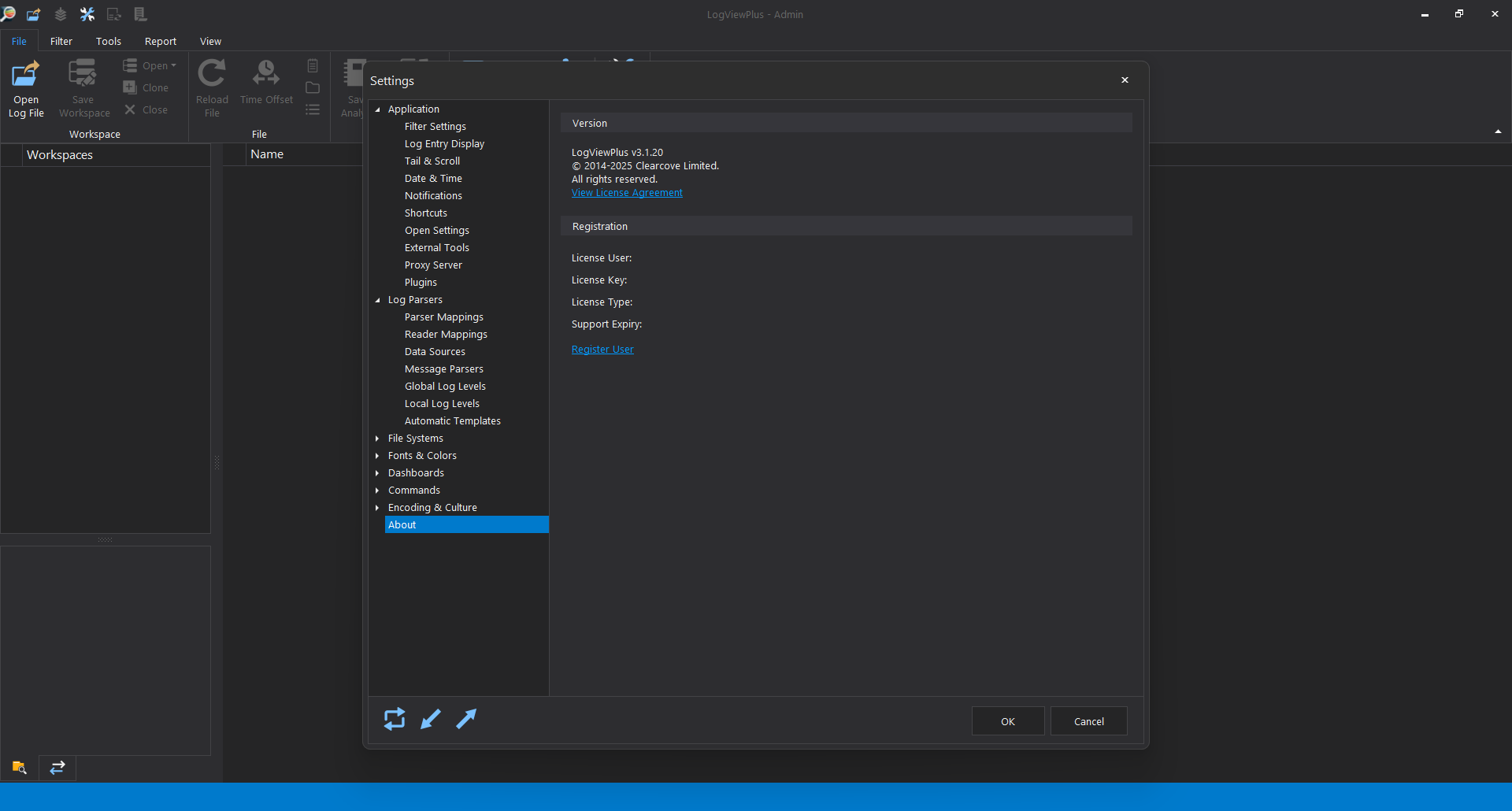The width and height of the screenshot is (1512, 811).
Task: Open settings via wrench icon in title bar
Action: (87, 14)
